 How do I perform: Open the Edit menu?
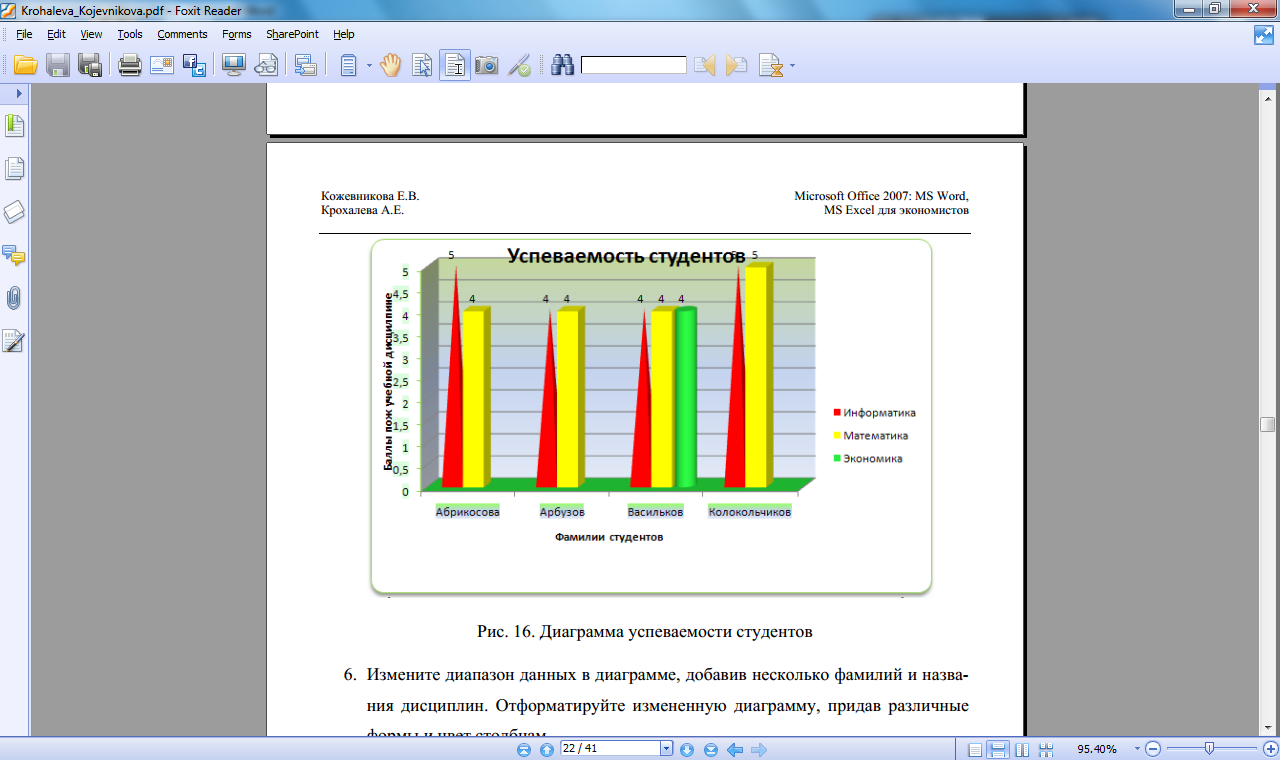(x=56, y=34)
